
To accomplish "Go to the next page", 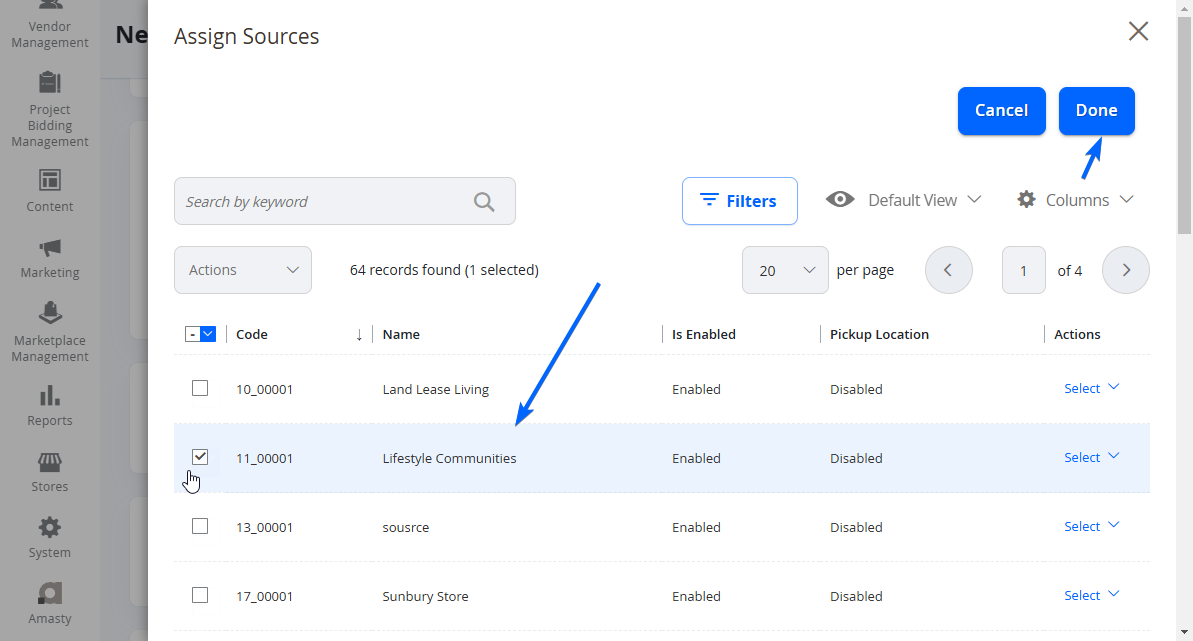I will click(1126, 270).
